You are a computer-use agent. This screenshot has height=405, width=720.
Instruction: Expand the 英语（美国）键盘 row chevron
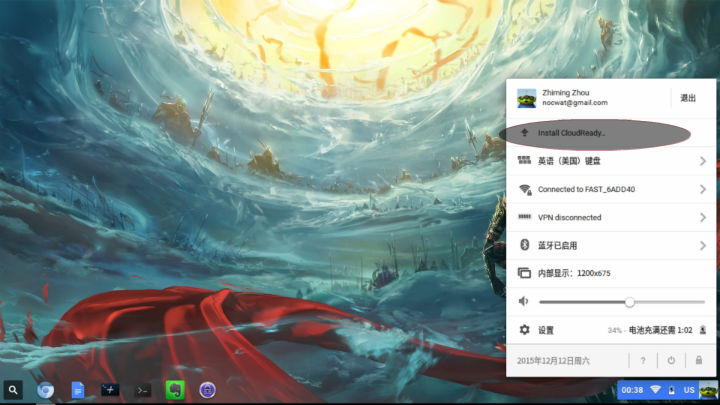coord(703,161)
